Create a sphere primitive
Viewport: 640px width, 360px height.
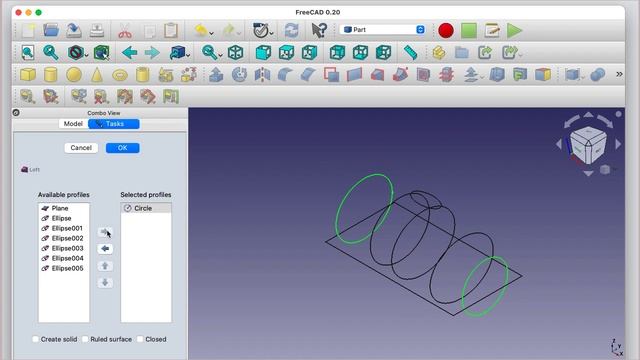[74, 75]
